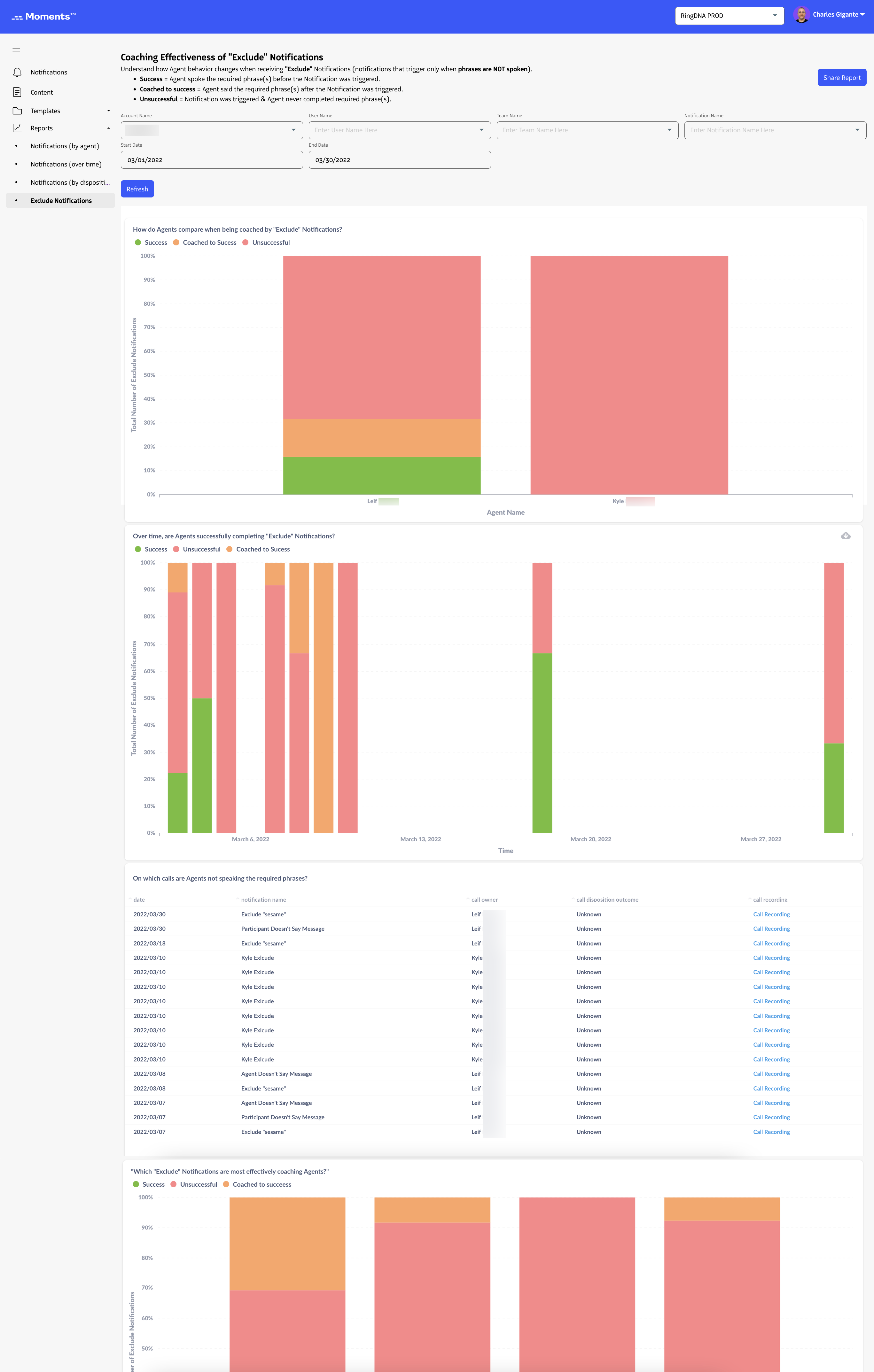
Task: Click the Moments logo
Action: click(44, 17)
